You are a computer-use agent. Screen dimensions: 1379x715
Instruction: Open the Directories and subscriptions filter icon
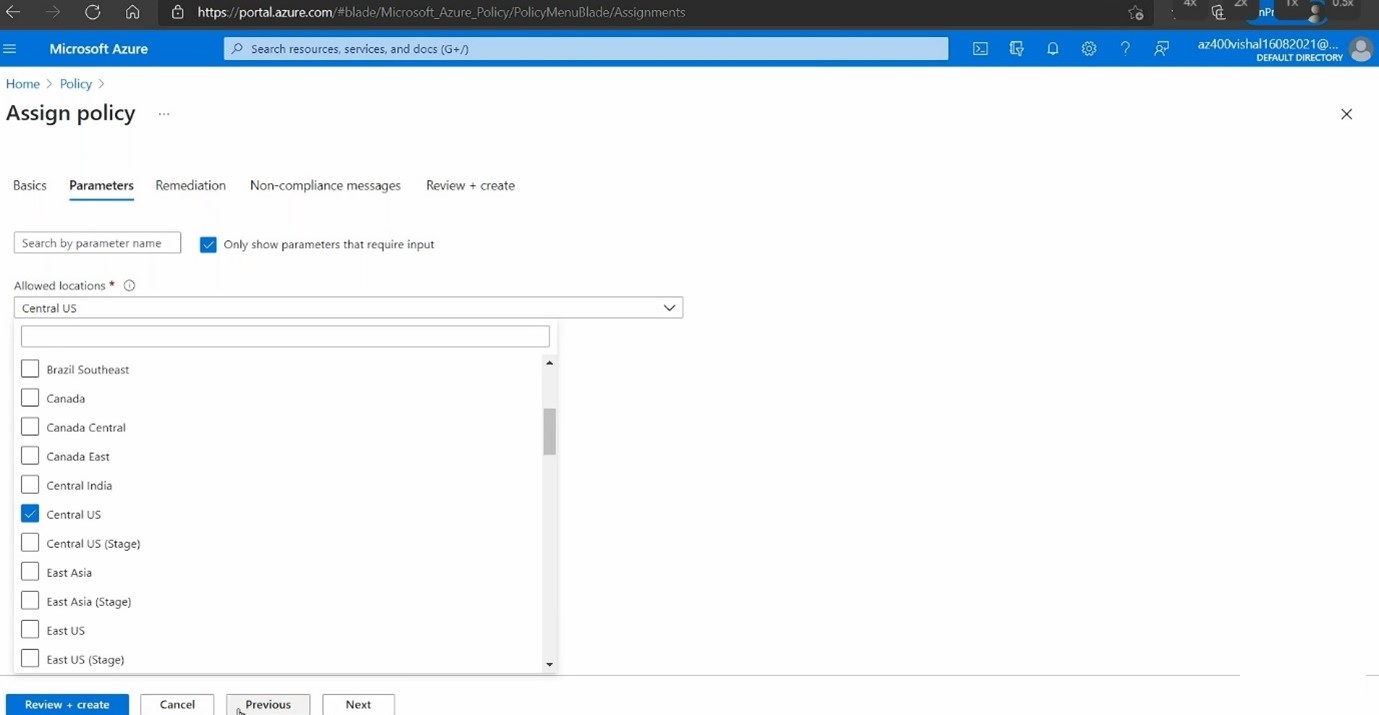click(x=1017, y=49)
